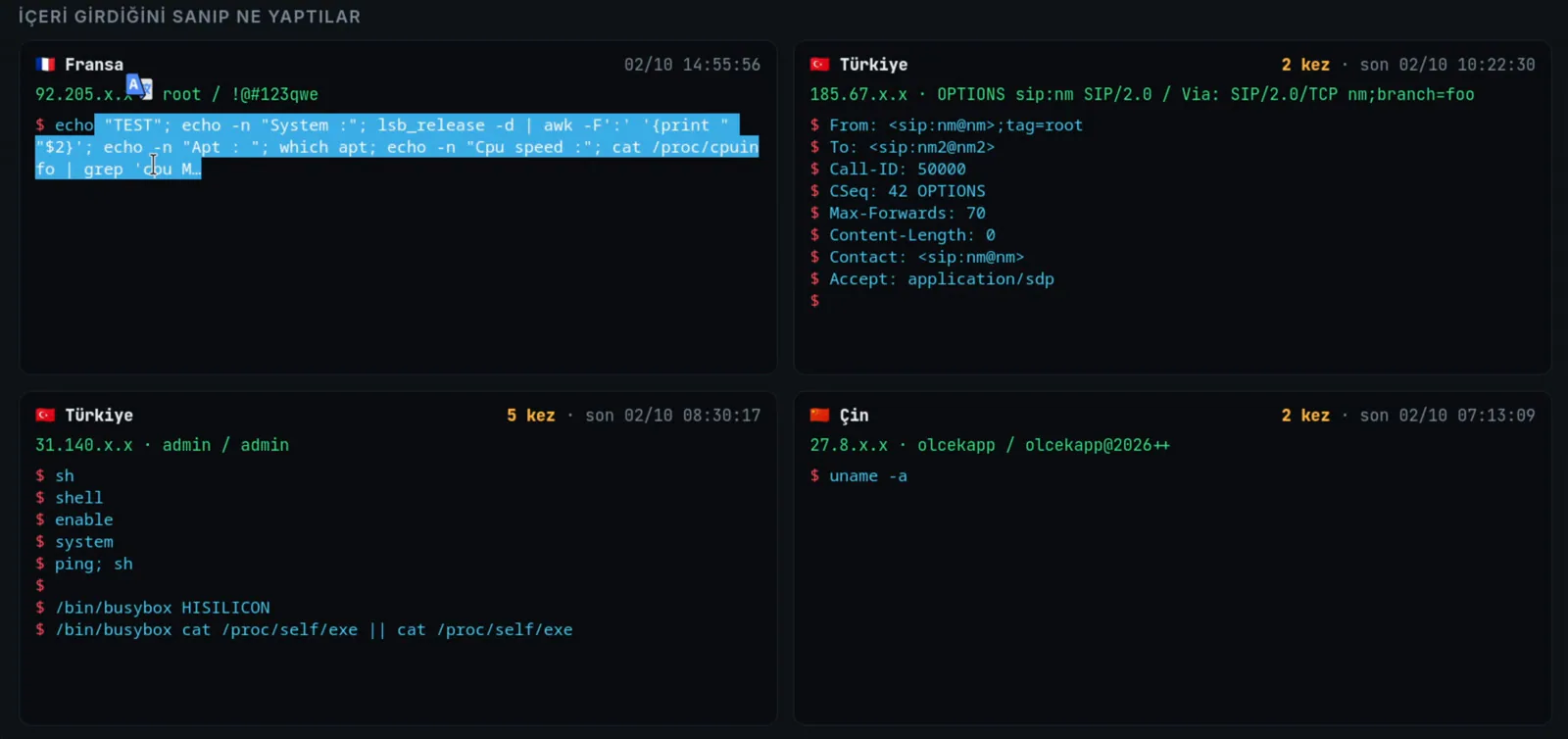1568x739 pixels.
Task: Click the highlighted echo TEST command text
Action: [397, 147]
